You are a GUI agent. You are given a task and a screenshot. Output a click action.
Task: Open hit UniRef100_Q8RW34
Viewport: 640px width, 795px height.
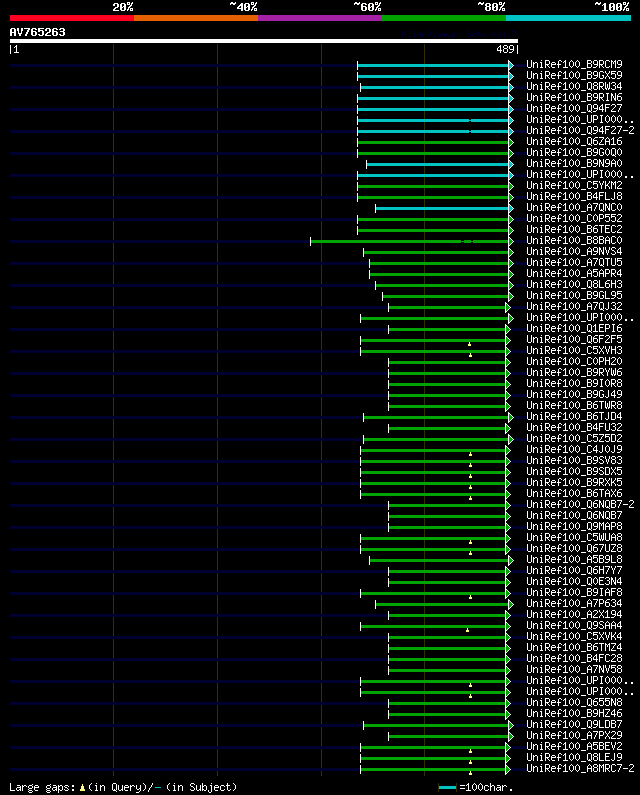(x=574, y=87)
